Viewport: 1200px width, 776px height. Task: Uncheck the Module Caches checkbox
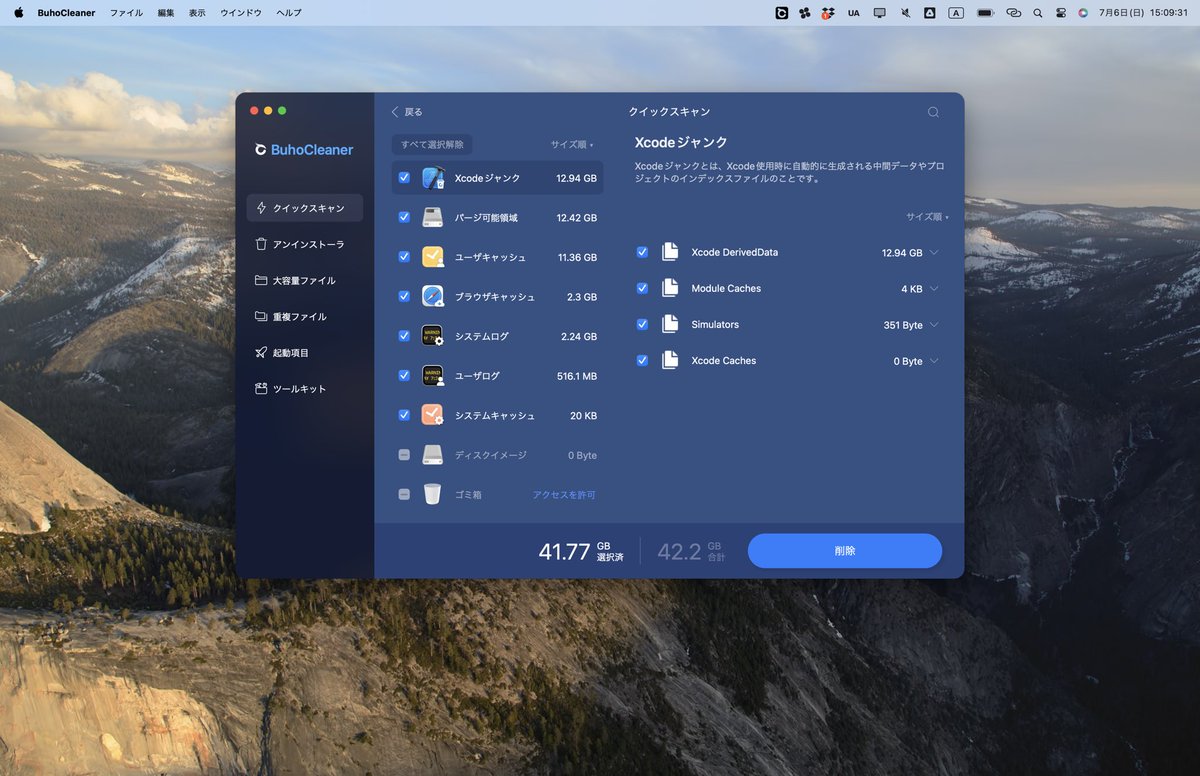pyautogui.click(x=642, y=288)
